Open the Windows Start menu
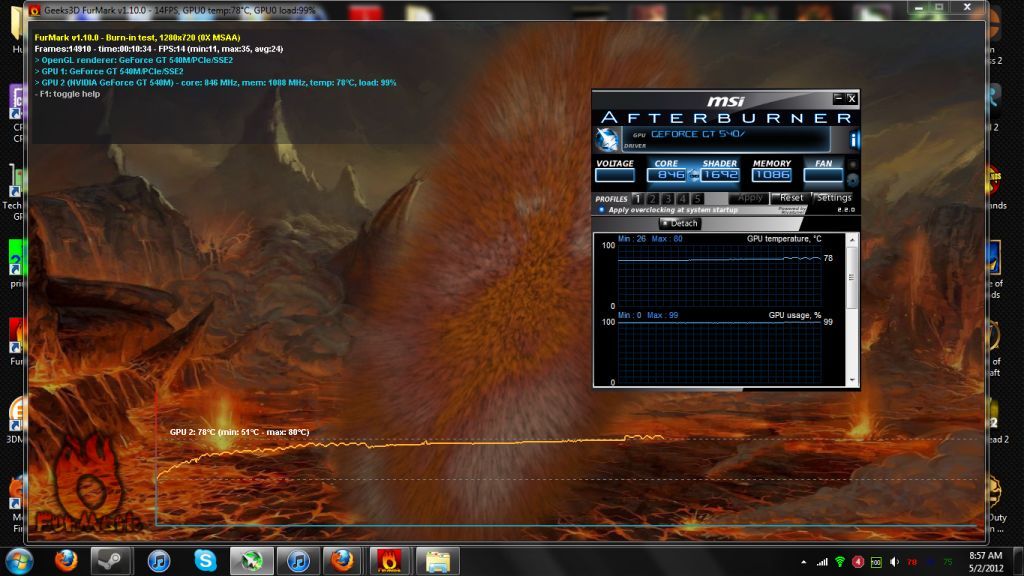This screenshot has width=1024, height=576. click(19, 561)
